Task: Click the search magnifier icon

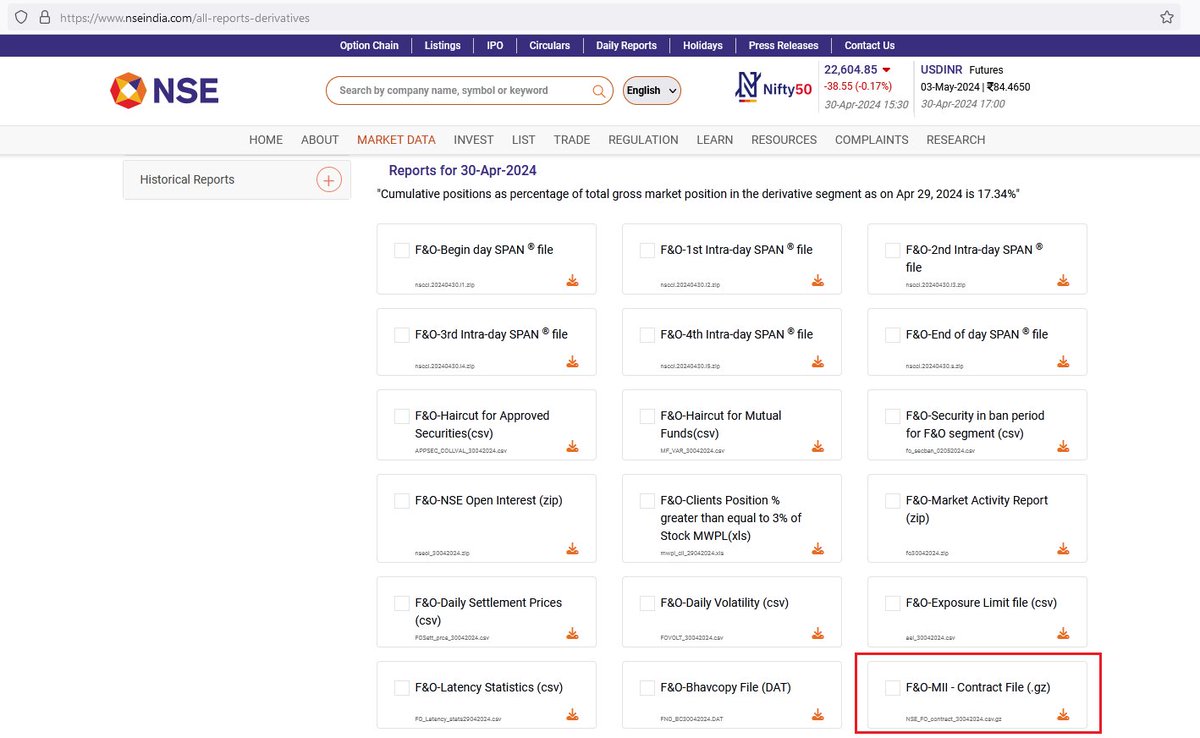Action: (599, 91)
